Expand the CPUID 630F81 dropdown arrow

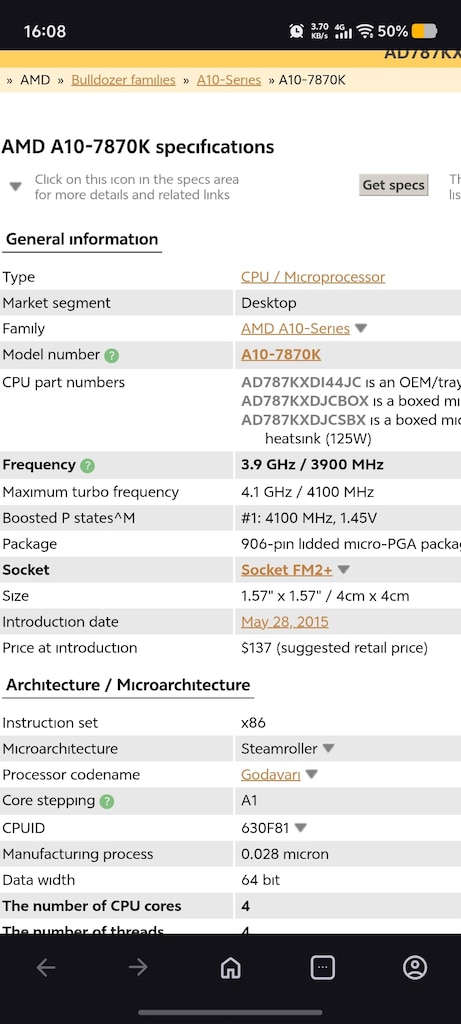click(300, 827)
